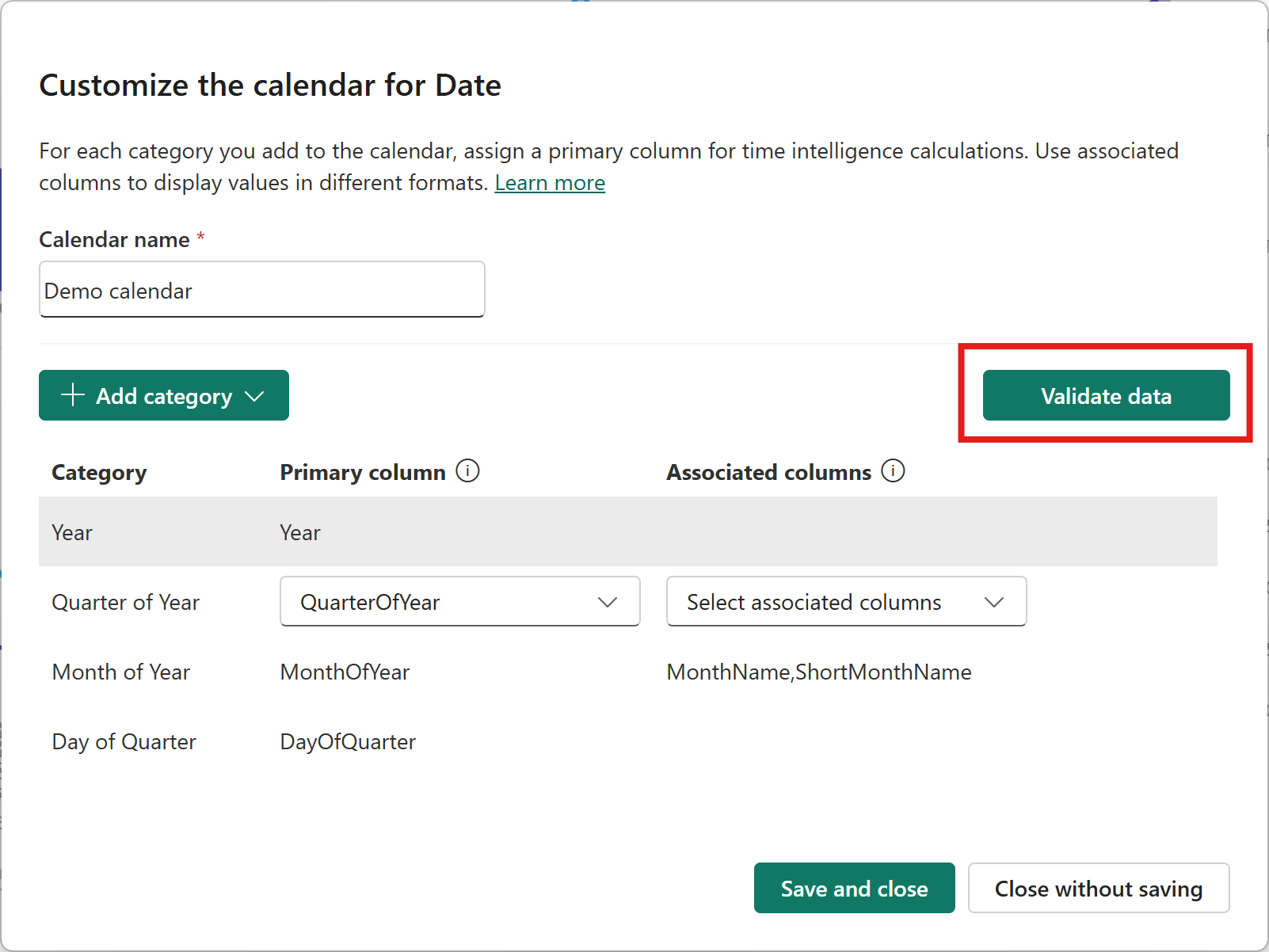Open the Add category dropdown
The height and width of the screenshot is (952, 1269).
[x=254, y=396]
